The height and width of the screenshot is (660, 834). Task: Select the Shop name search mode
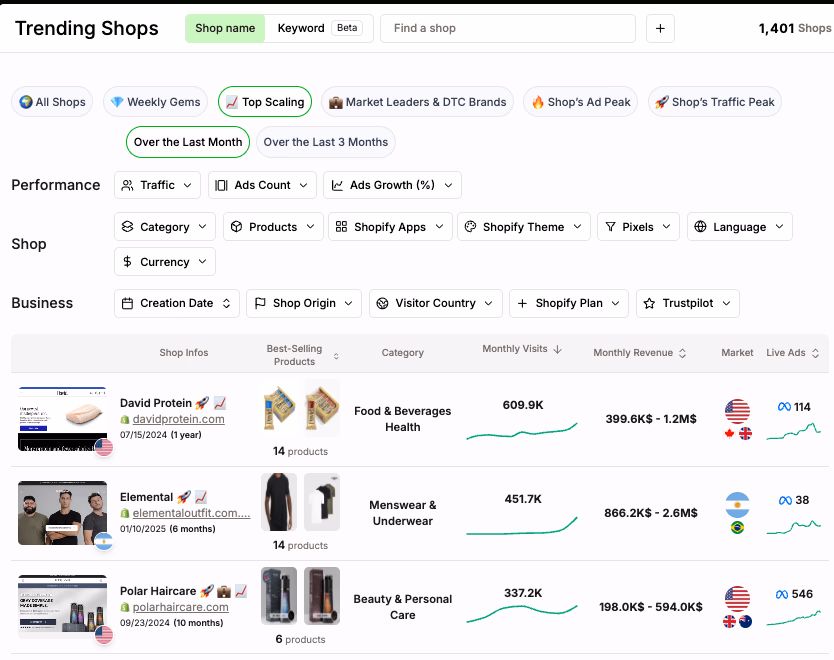click(x=225, y=28)
